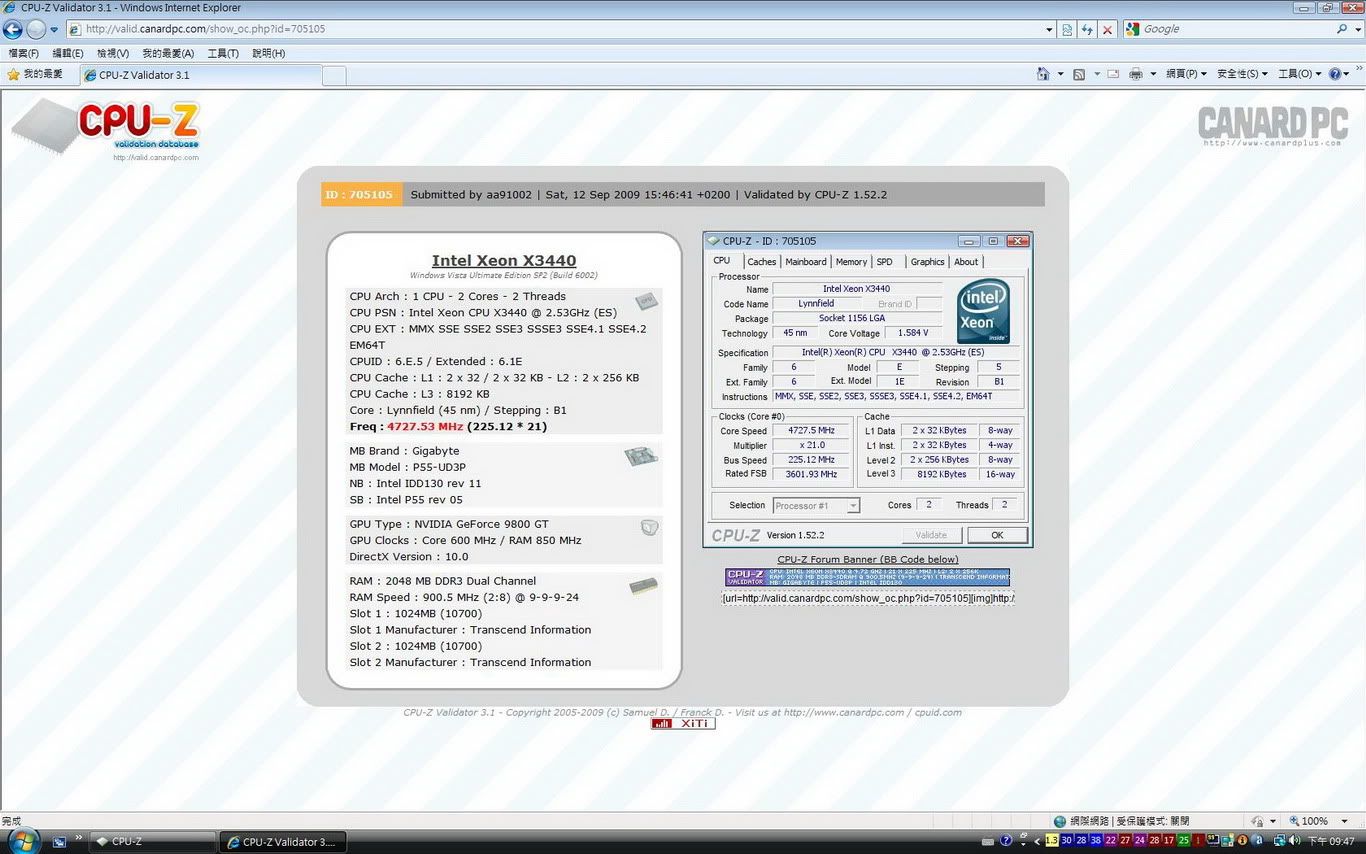Screen dimensions: 1366x854
Task: Open the 編輯(E) menu
Action: (x=68, y=53)
